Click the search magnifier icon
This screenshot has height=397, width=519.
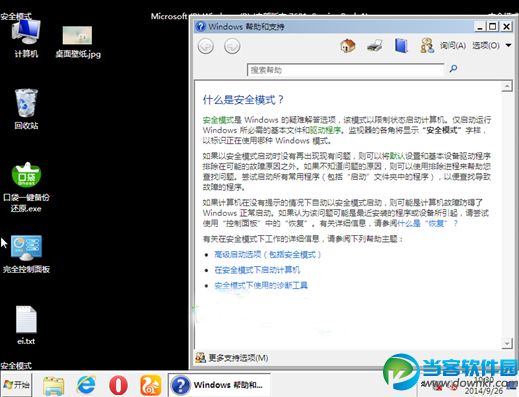(453, 69)
